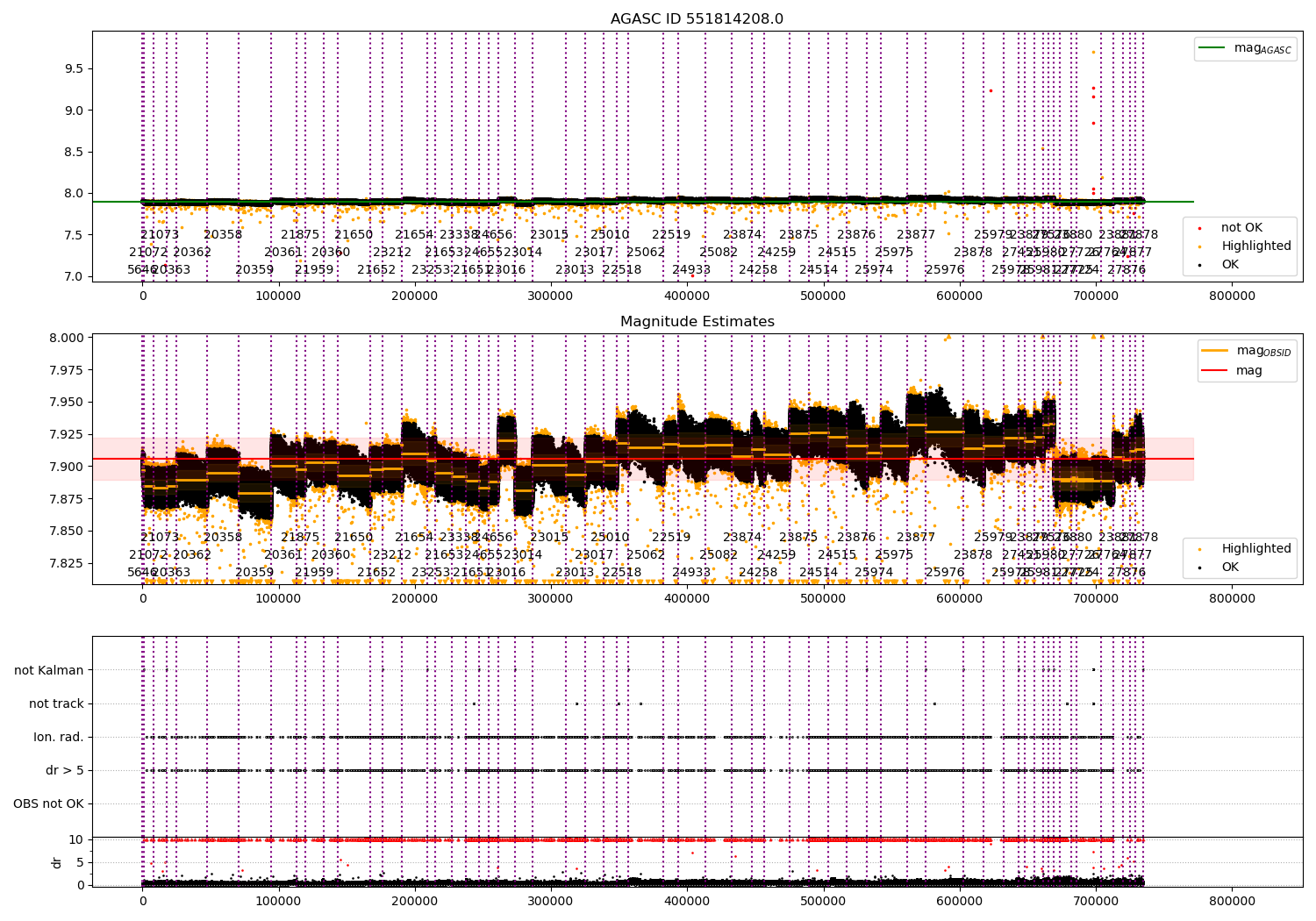The height and width of the screenshot is (921, 1316).
Task: Click the 'not Kalman' row label
Action: pyautogui.click(x=49, y=670)
